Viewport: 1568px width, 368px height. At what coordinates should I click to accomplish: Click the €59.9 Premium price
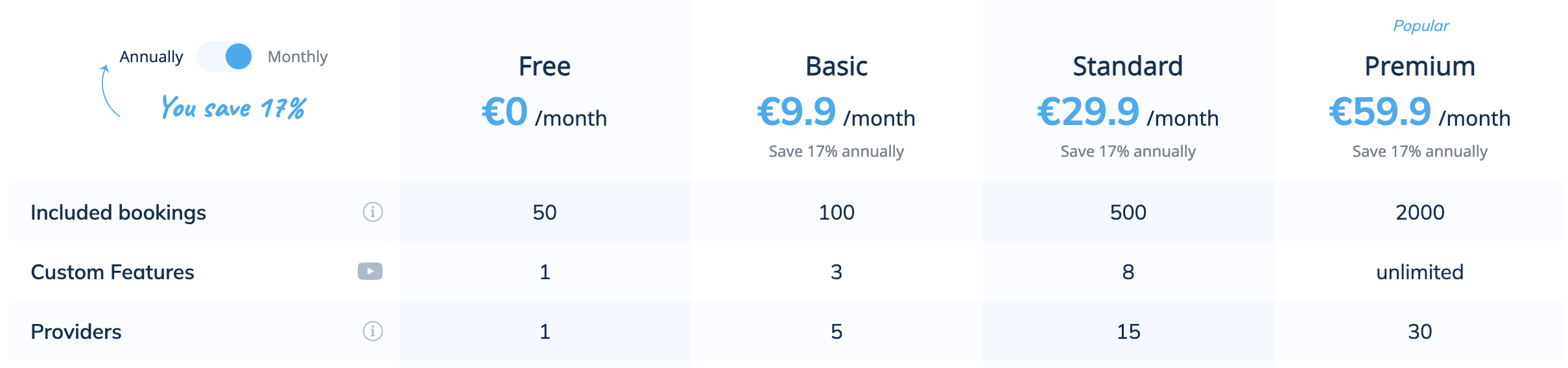(1380, 111)
